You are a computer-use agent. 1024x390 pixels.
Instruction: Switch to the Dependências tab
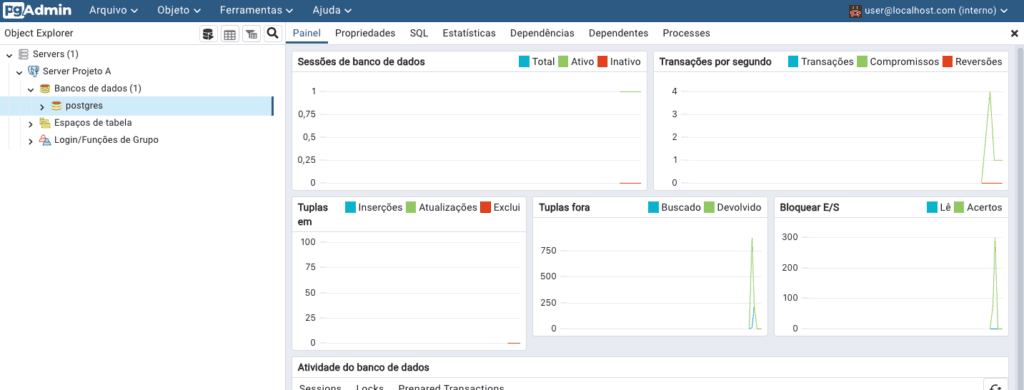pos(542,33)
